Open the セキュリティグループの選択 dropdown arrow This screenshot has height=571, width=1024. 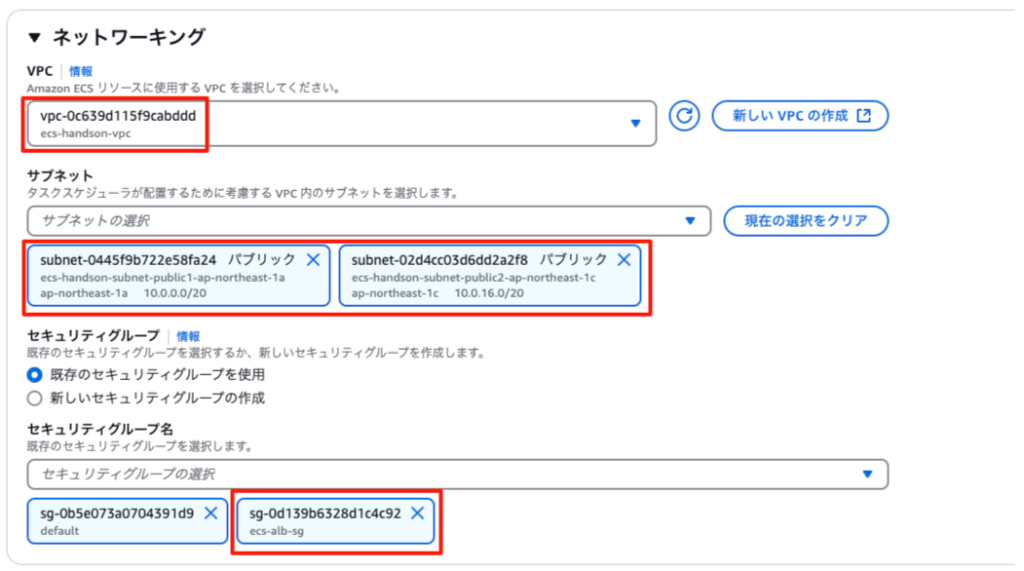click(x=867, y=474)
